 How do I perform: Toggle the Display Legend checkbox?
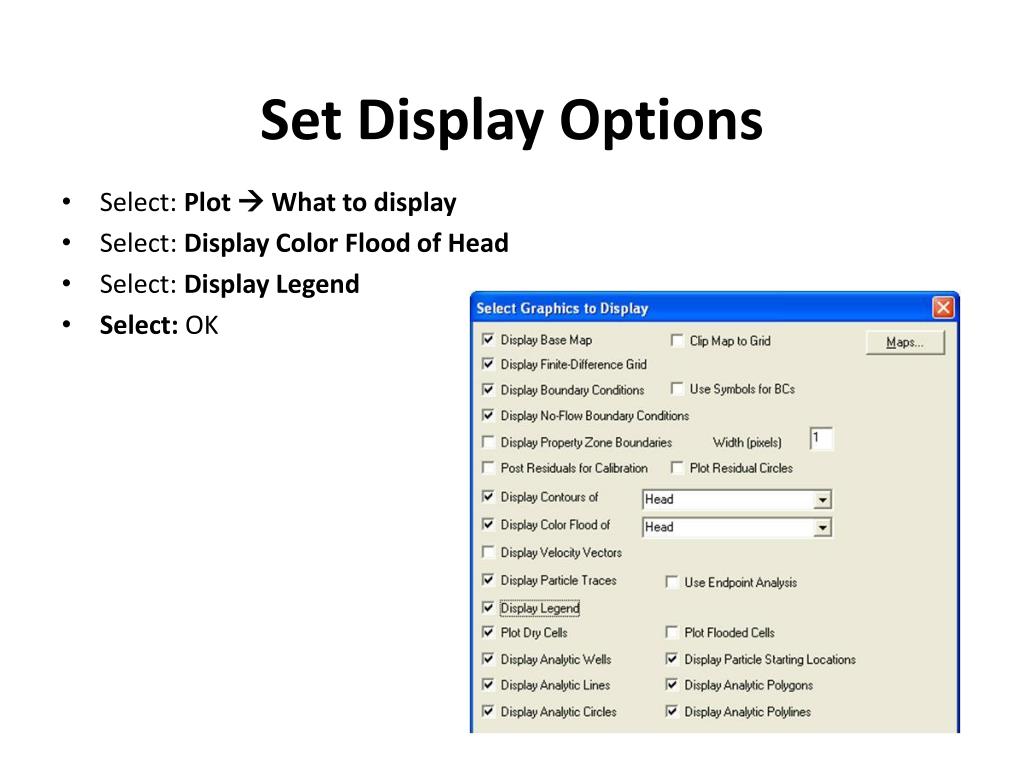[x=488, y=607]
